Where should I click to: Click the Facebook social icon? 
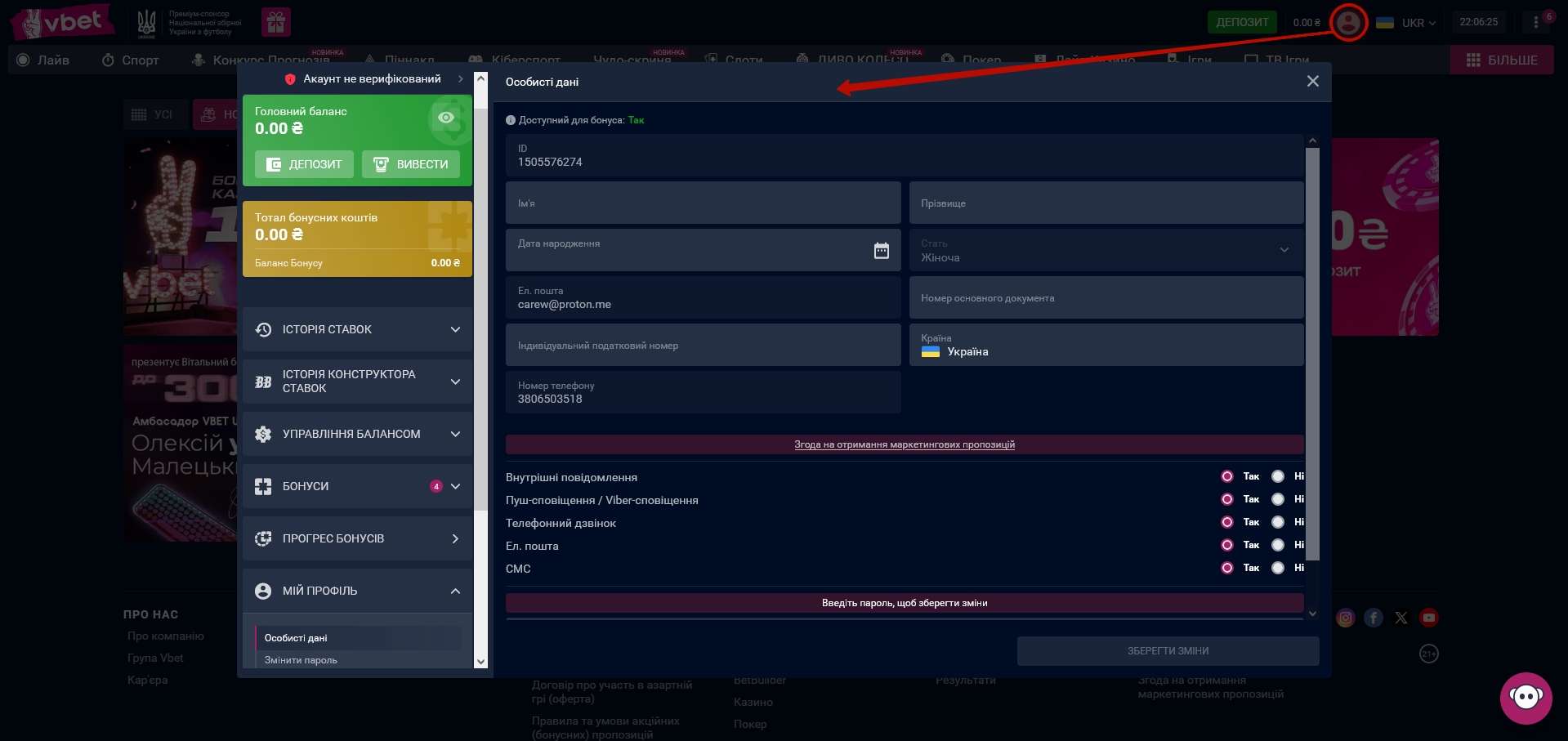1374,618
